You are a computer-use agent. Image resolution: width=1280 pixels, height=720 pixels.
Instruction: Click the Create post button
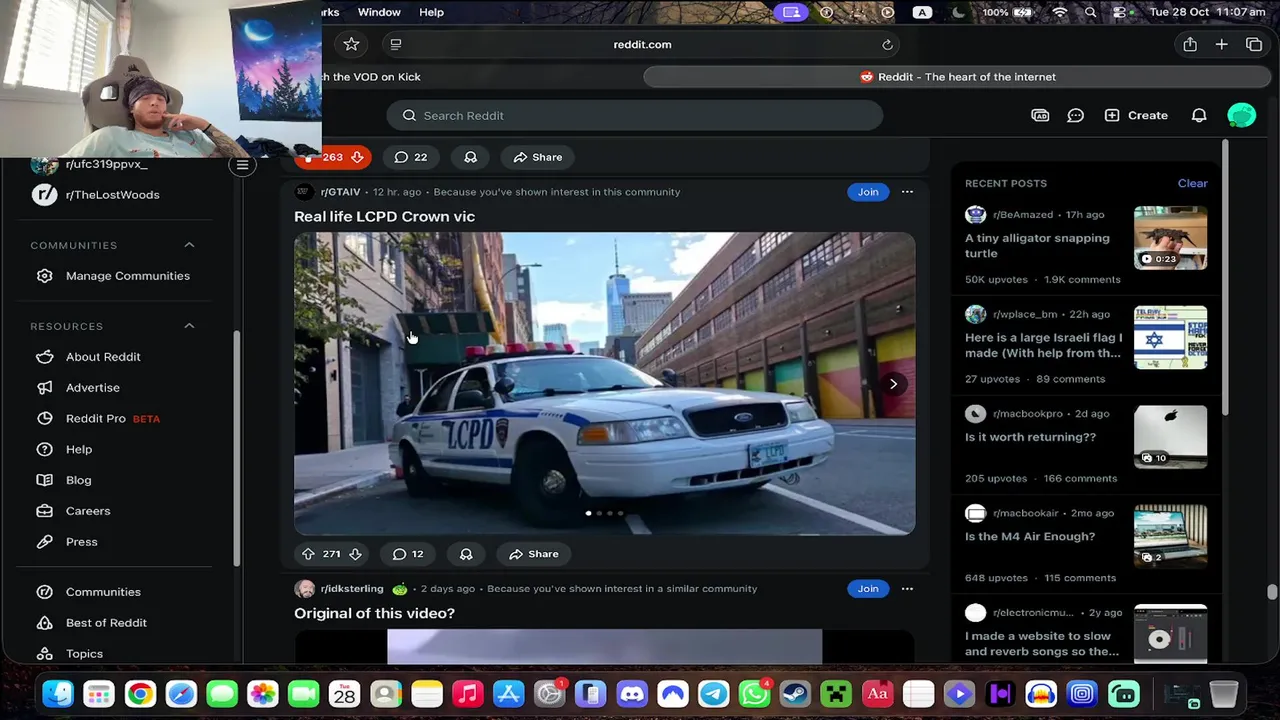[1136, 116]
